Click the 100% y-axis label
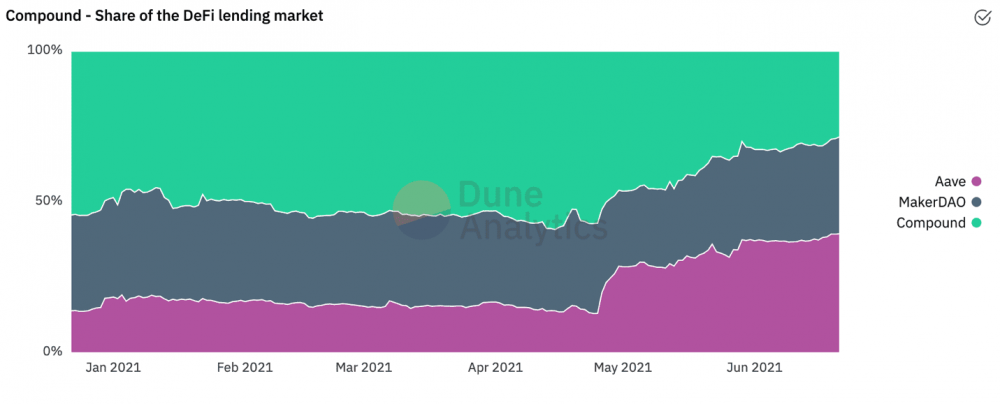Image resolution: width=1000 pixels, height=404 pixels. [x=45, y=50]
